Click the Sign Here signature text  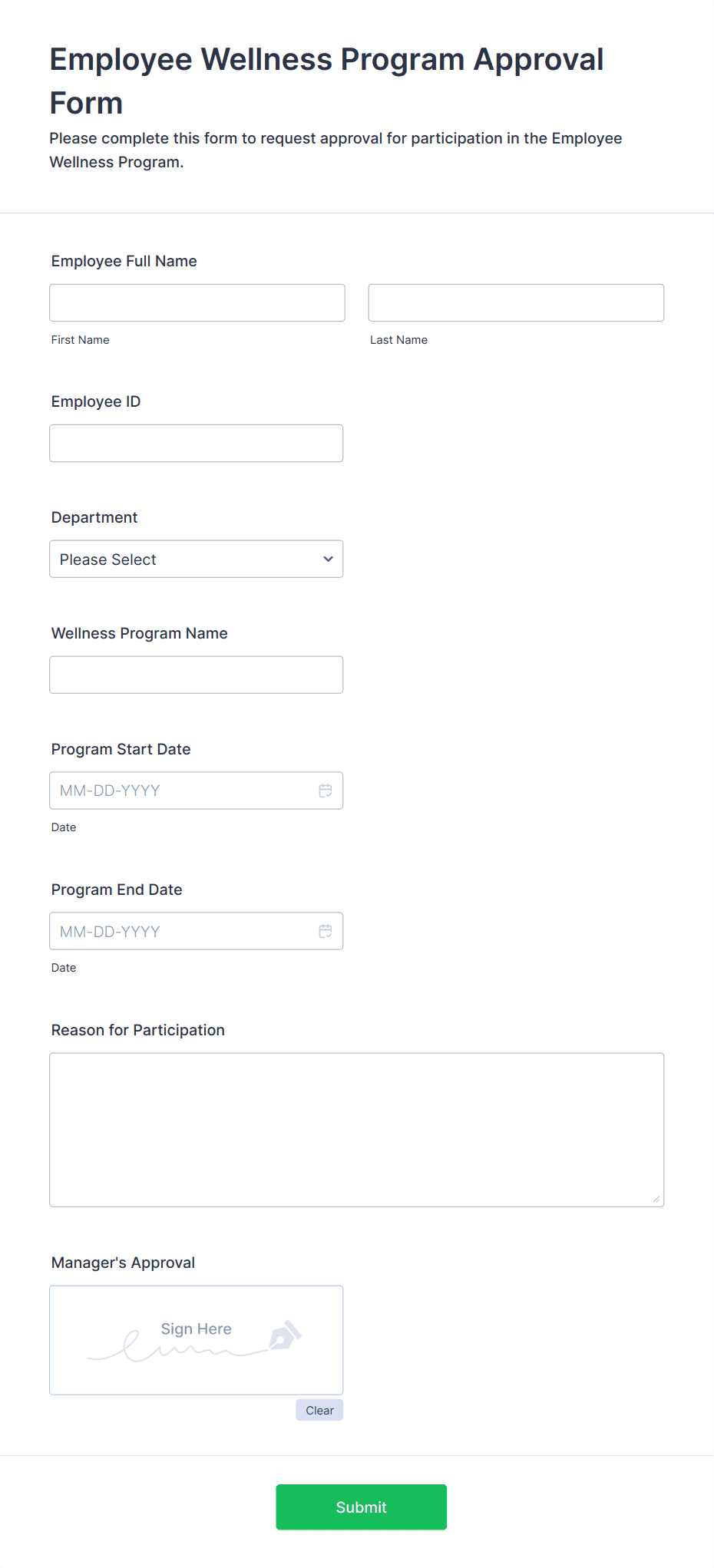[196, 1329]
